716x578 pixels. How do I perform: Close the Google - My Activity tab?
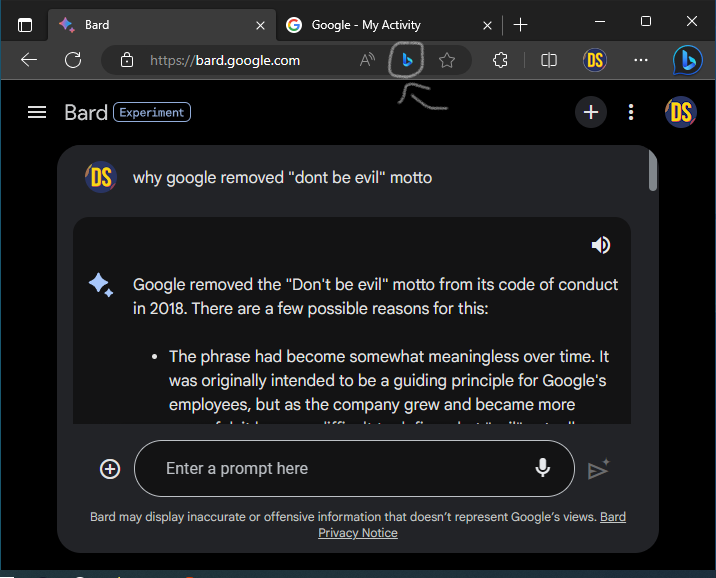coord(487,25)
